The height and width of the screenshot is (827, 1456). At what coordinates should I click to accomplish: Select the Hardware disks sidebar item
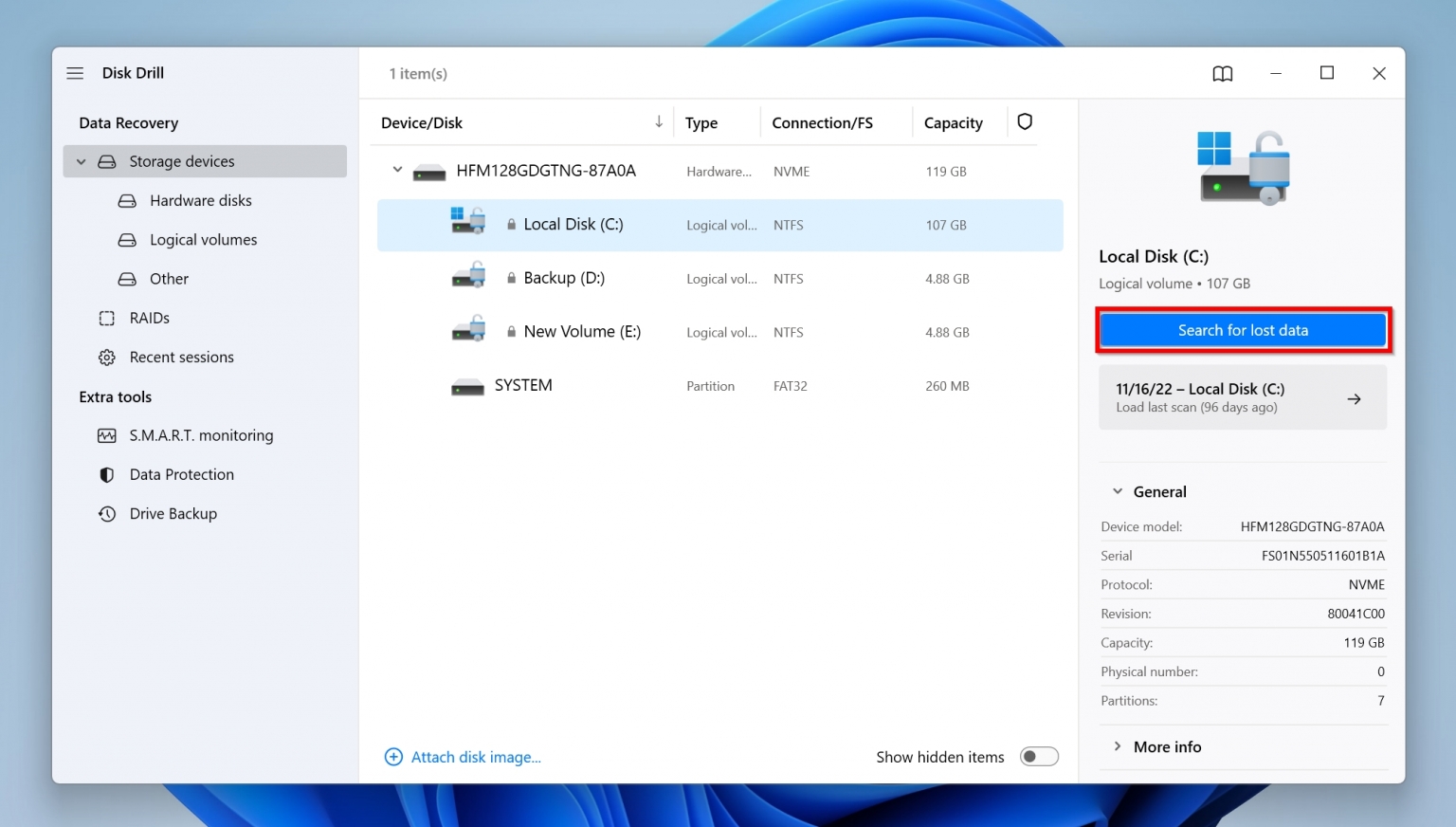click(x=200, y=200)
